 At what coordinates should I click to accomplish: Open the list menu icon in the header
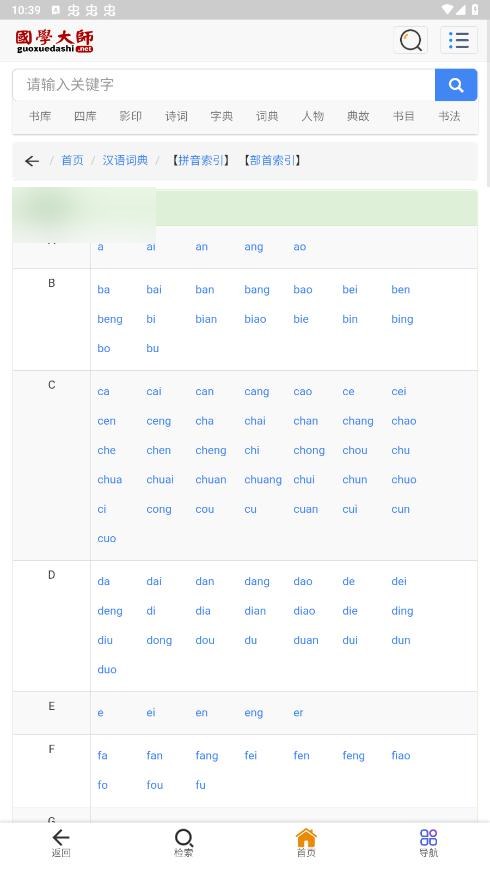[x=459, y=40]
